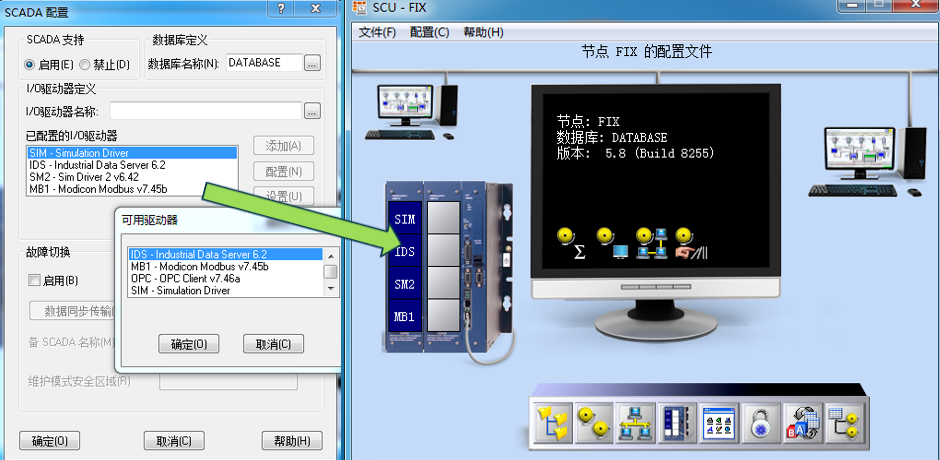This screenshot has width=940, height=460.
Task: Tick the 启用(B) failover checkbox
Action: (34, 280)
